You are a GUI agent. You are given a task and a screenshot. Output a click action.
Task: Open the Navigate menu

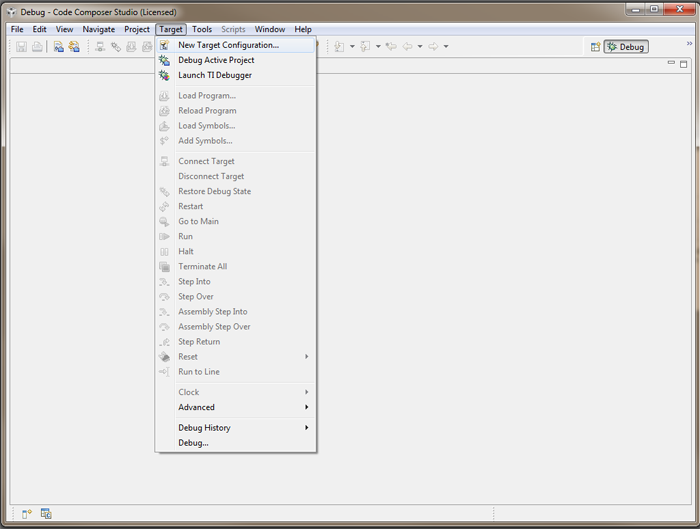pos(99,29)
